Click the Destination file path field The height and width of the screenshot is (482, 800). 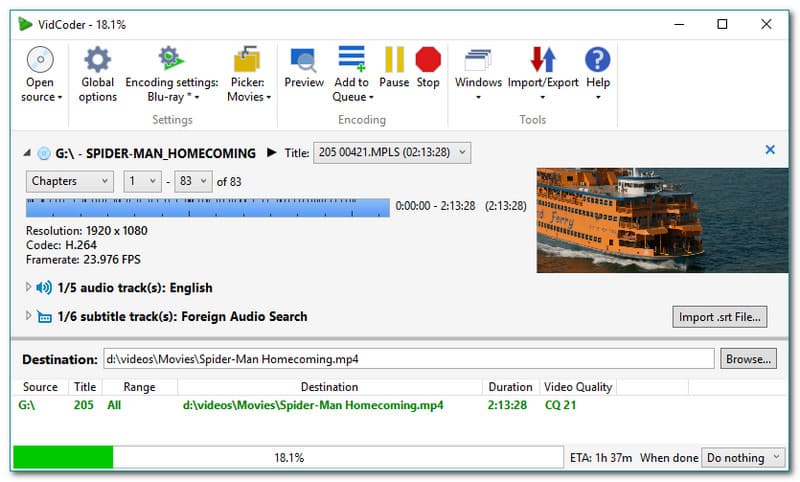408,358
